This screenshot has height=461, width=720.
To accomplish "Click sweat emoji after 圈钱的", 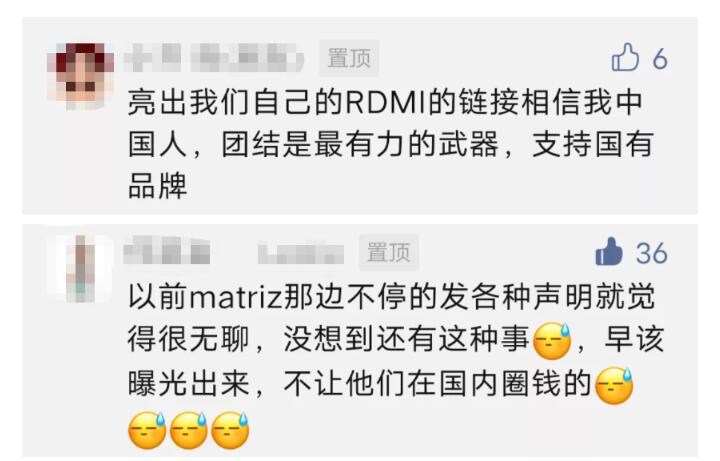I will point(614,386).
